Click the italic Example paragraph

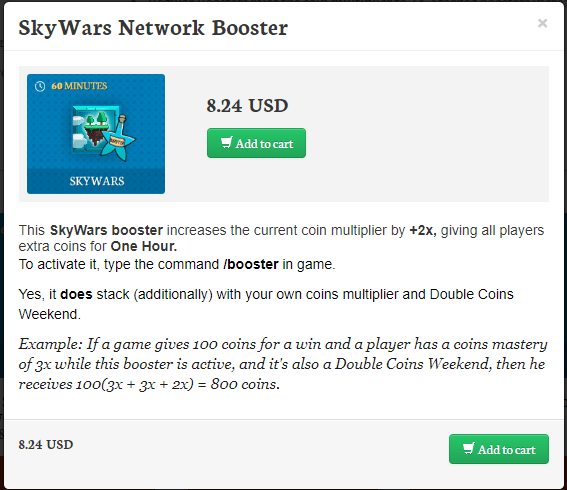coord(283,364)
